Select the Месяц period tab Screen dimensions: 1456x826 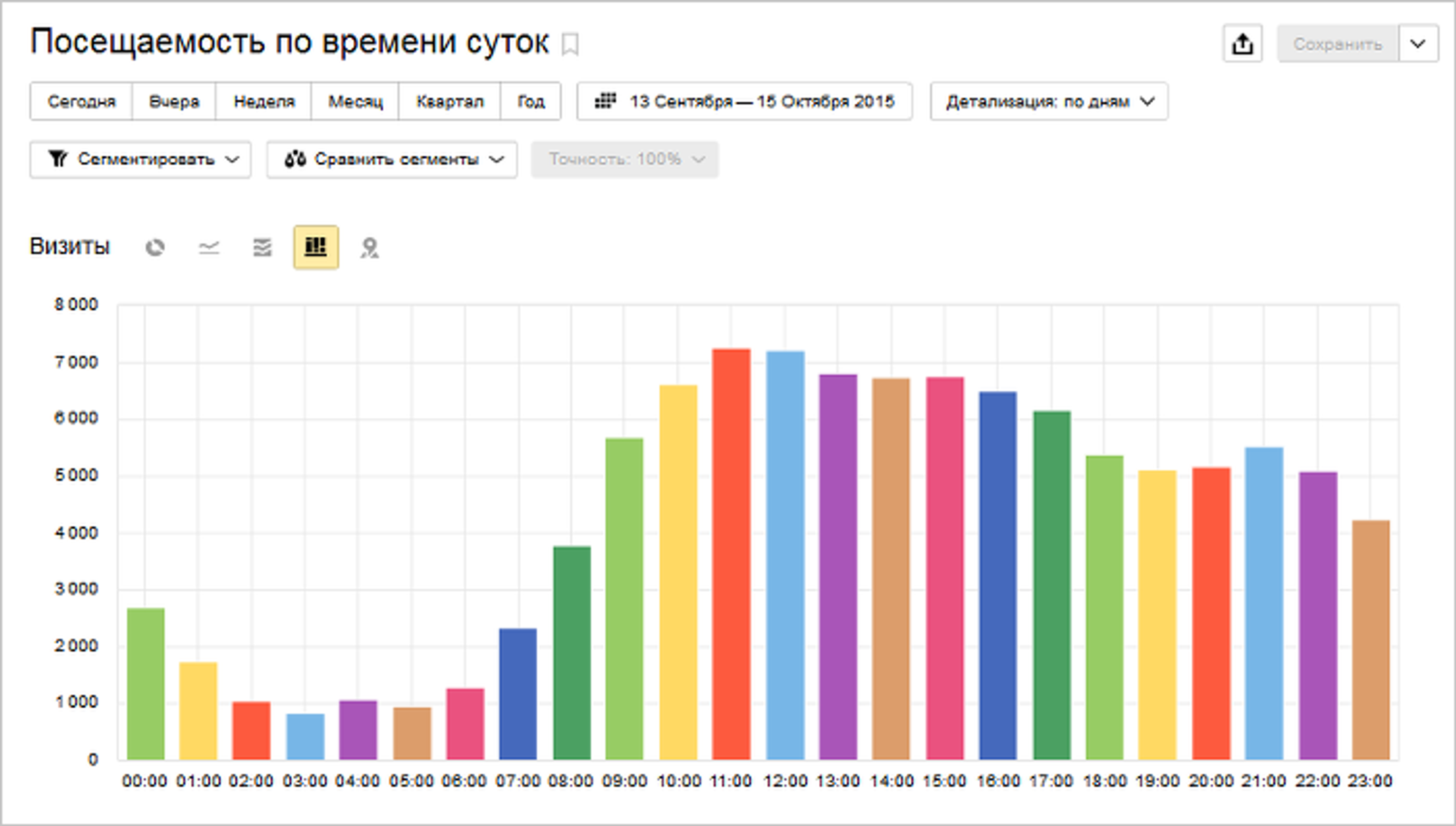[355, 102]
